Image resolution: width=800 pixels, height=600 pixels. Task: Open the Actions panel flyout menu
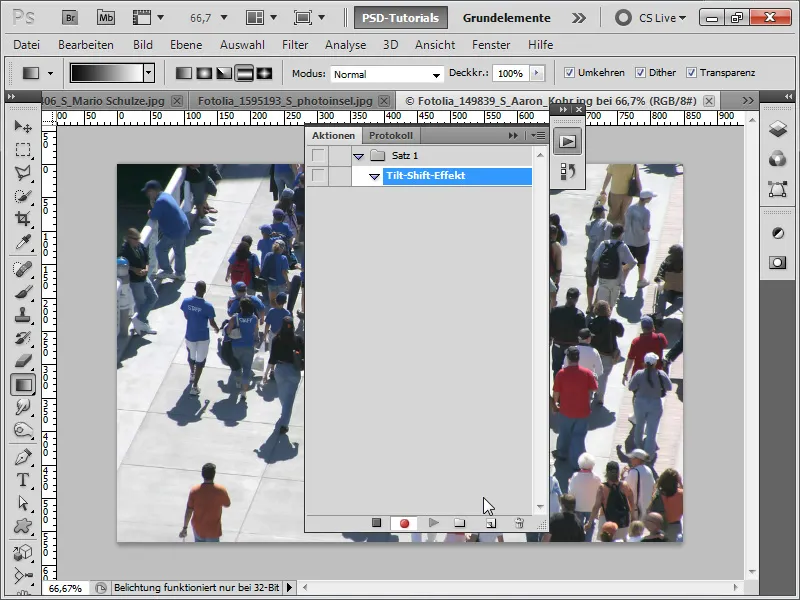tap(538, 135)
